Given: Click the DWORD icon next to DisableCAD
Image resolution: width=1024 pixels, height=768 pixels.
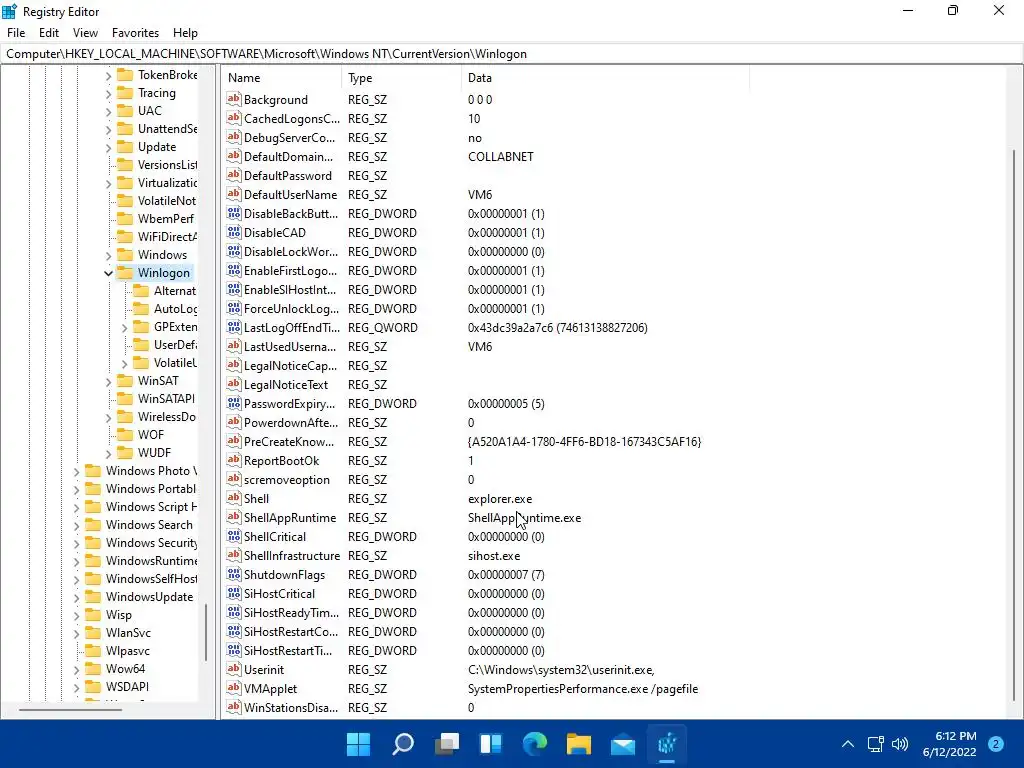Looking at the screenshot, I should [234, 232].
